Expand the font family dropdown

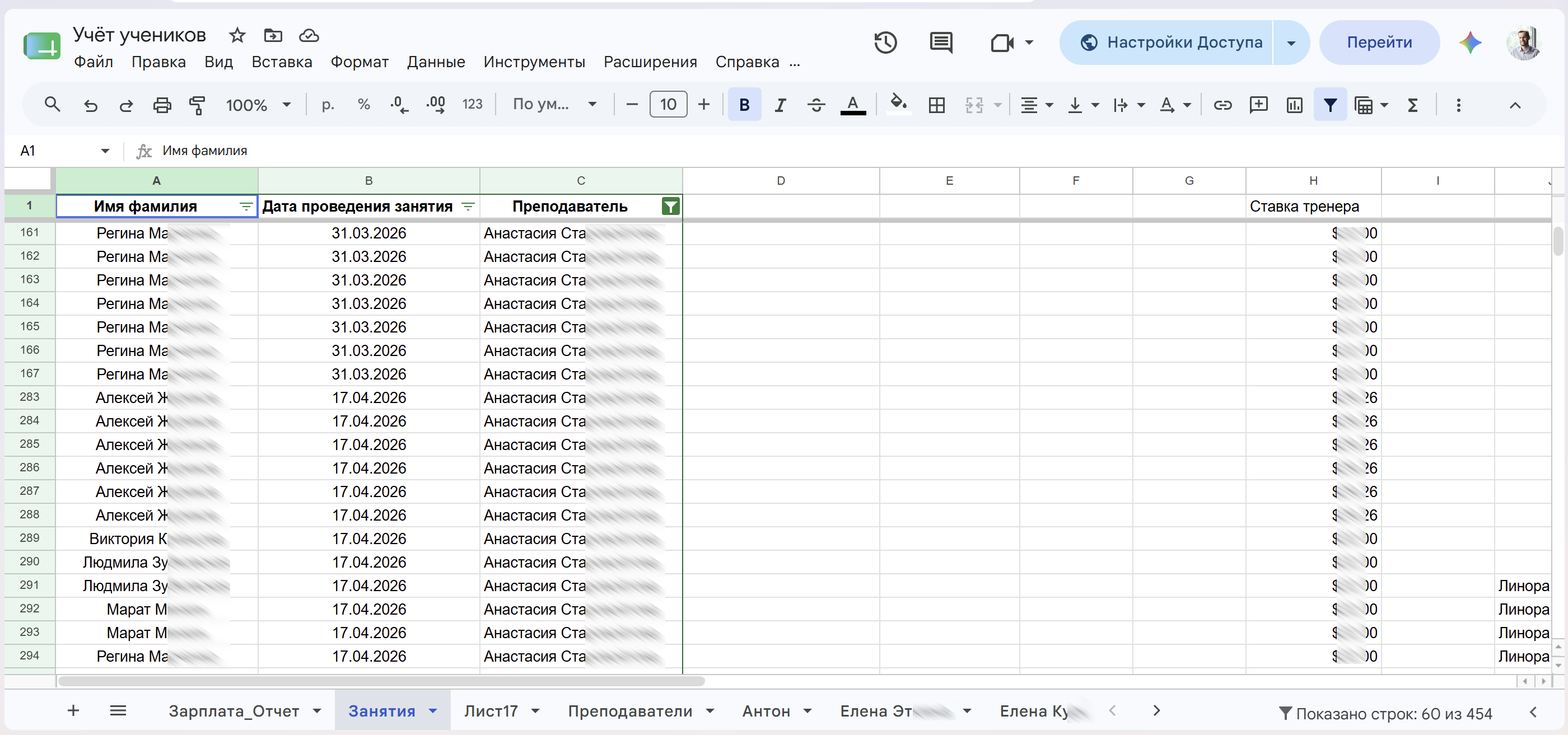[x=554, y=105]
